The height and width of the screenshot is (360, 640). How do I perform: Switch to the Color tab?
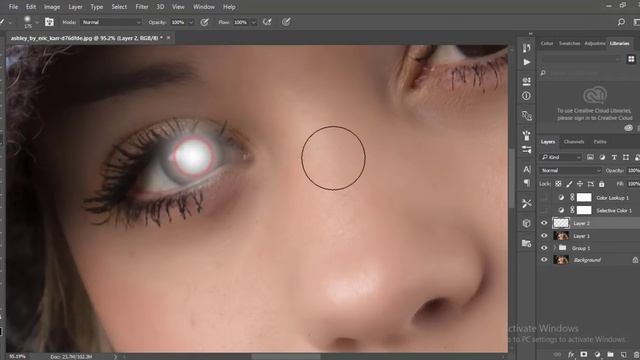point(547,43)
